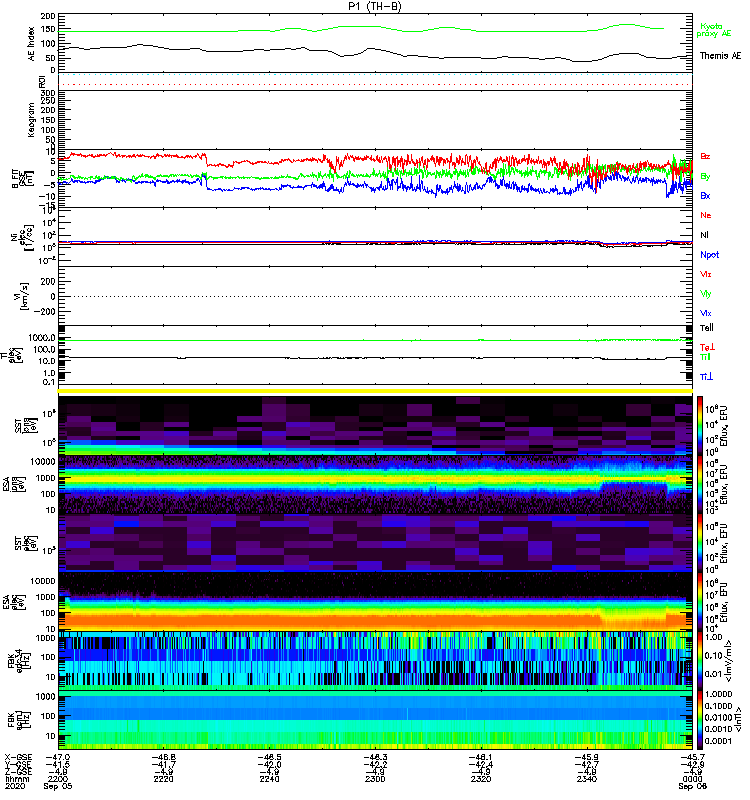
Task: Select the Kyoto proxy AE legend label
Action: pos(714,30)
